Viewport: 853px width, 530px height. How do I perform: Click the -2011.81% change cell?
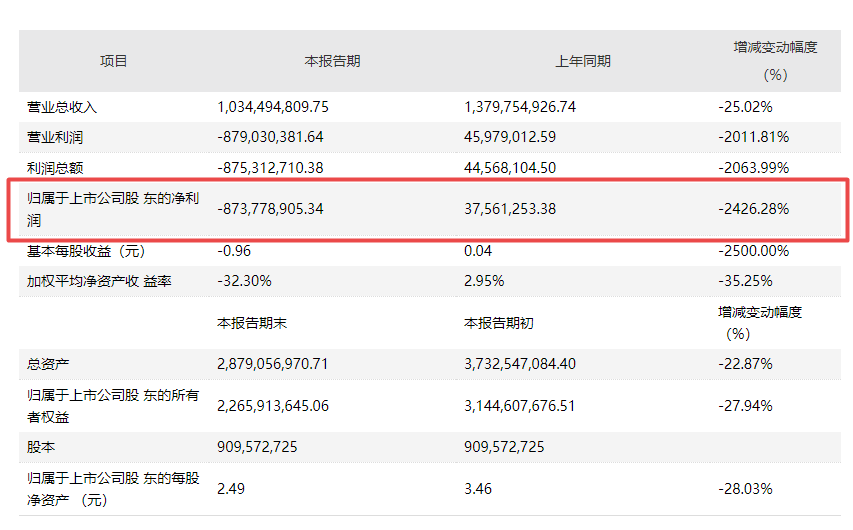point(753,137)
